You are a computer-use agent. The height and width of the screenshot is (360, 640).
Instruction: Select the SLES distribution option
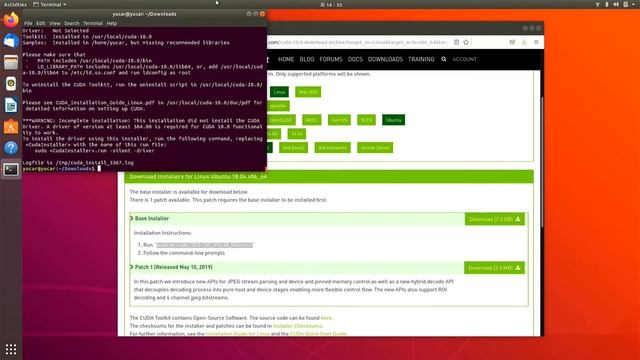tap(367, 120)
